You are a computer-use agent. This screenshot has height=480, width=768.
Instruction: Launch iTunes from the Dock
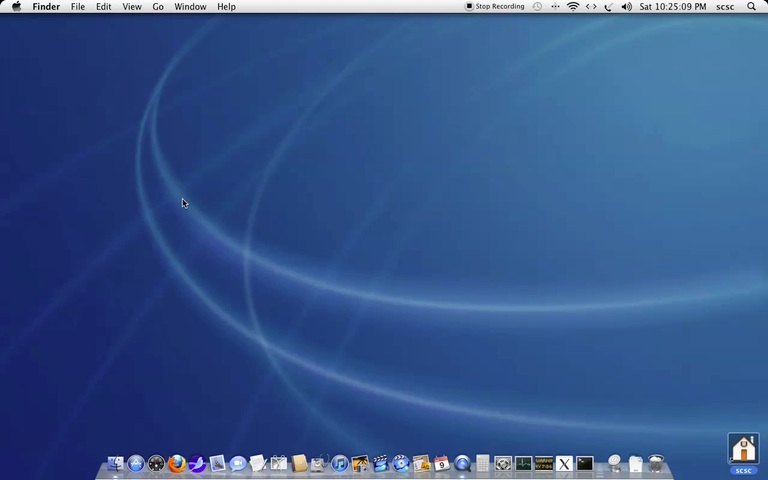(339, 463)
